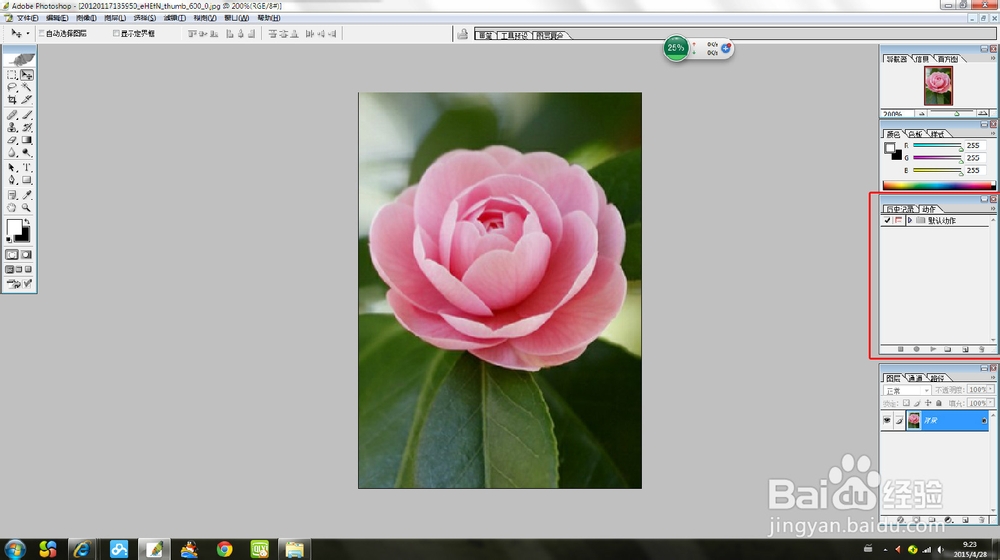Select the History Brush tool
This screenshot has width=1000, height=560.
pyautogui.click(x=27, y=128)
